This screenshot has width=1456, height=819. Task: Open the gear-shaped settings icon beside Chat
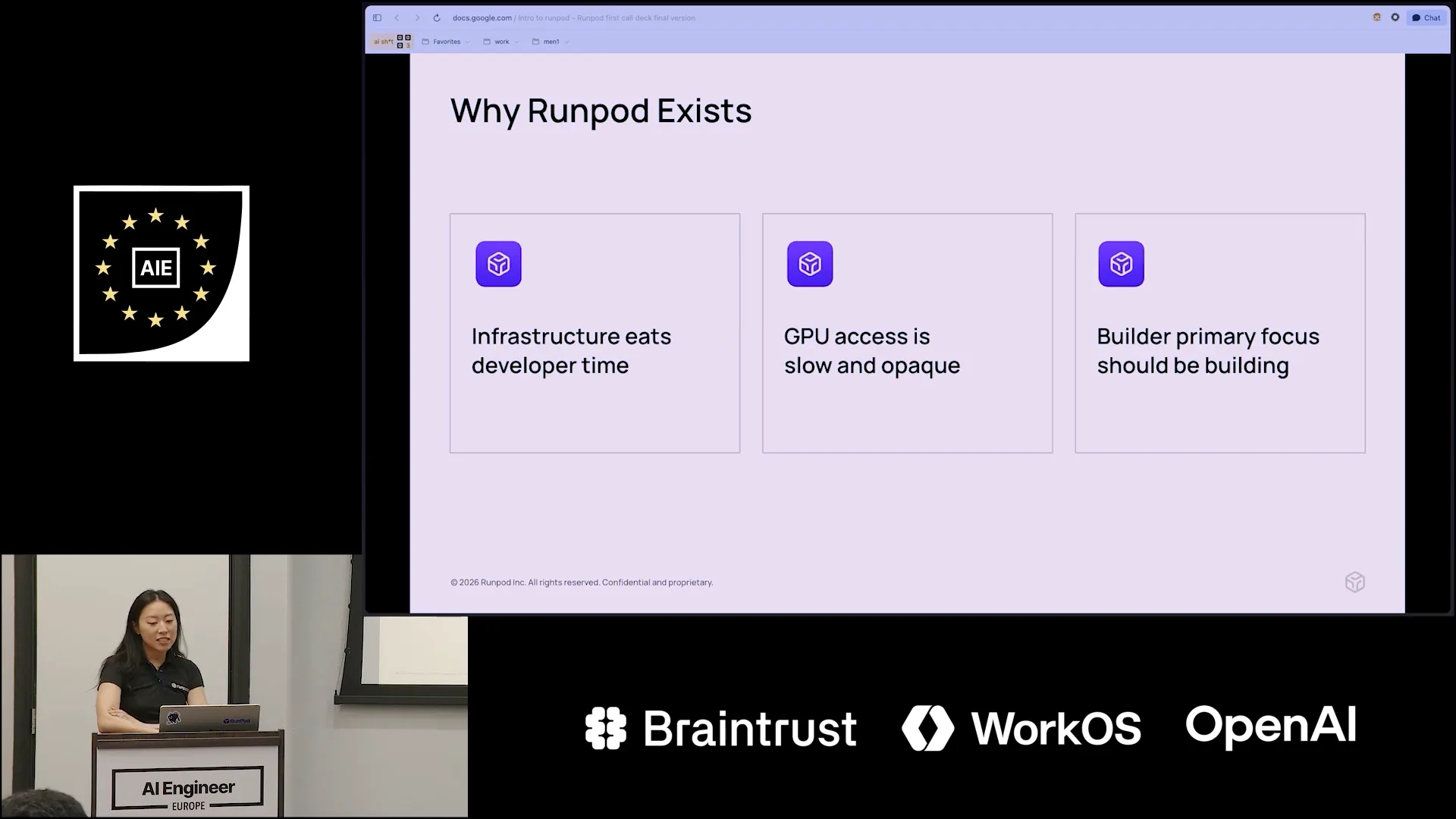tap(1395, 17)
